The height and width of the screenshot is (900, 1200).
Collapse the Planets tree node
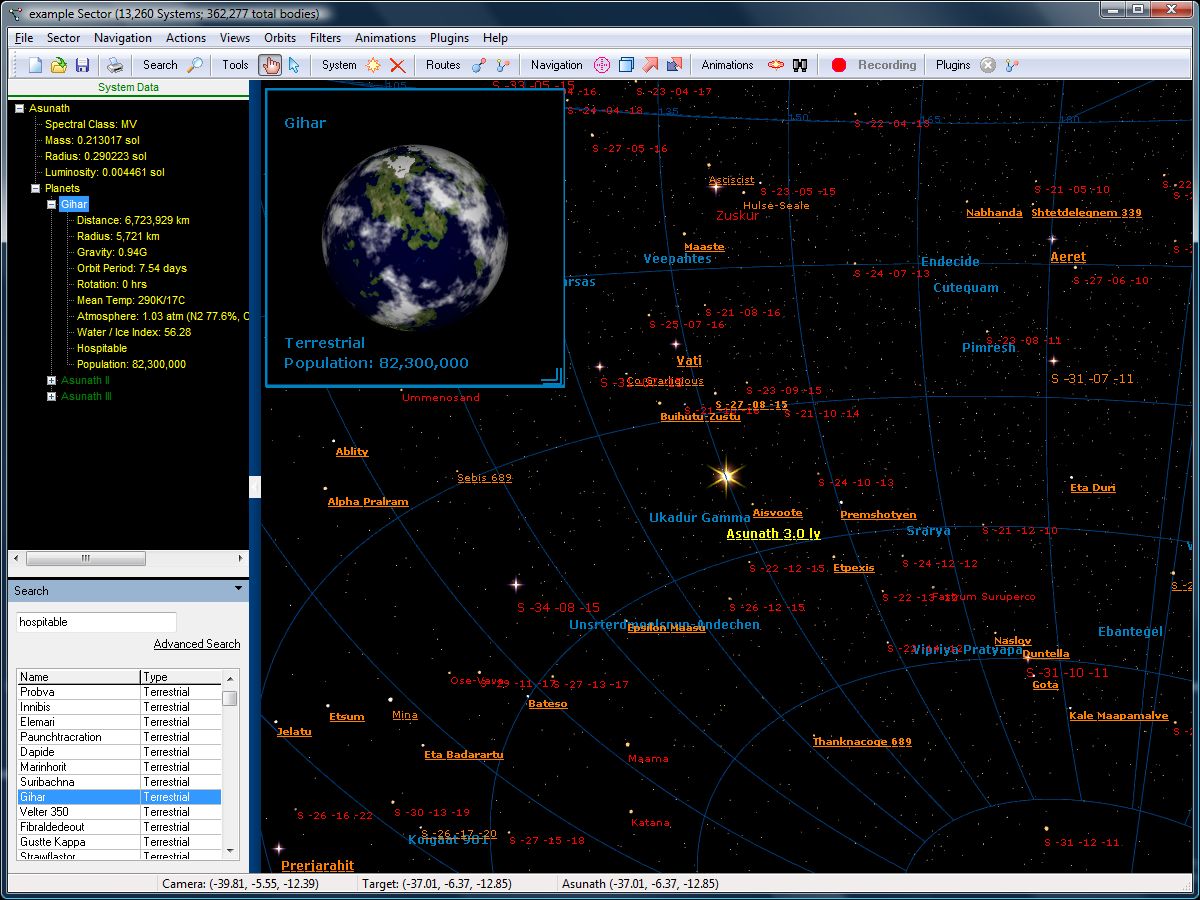[36, 188]
